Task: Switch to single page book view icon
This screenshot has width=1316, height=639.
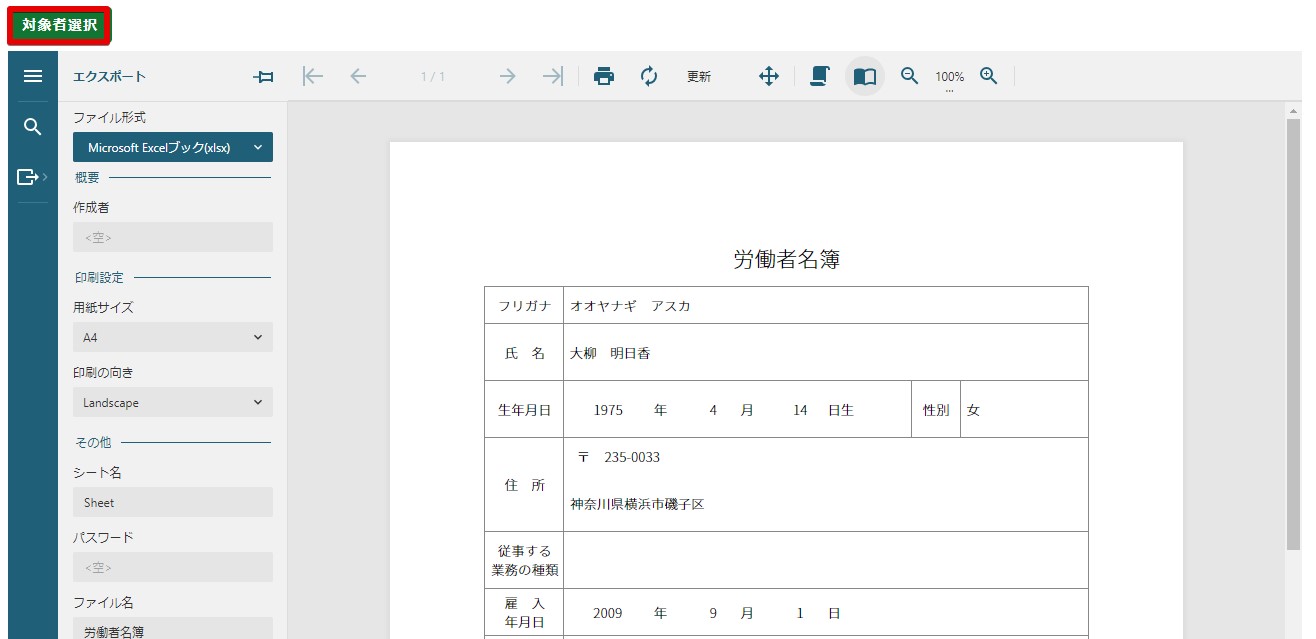Action: click(865, 76)
